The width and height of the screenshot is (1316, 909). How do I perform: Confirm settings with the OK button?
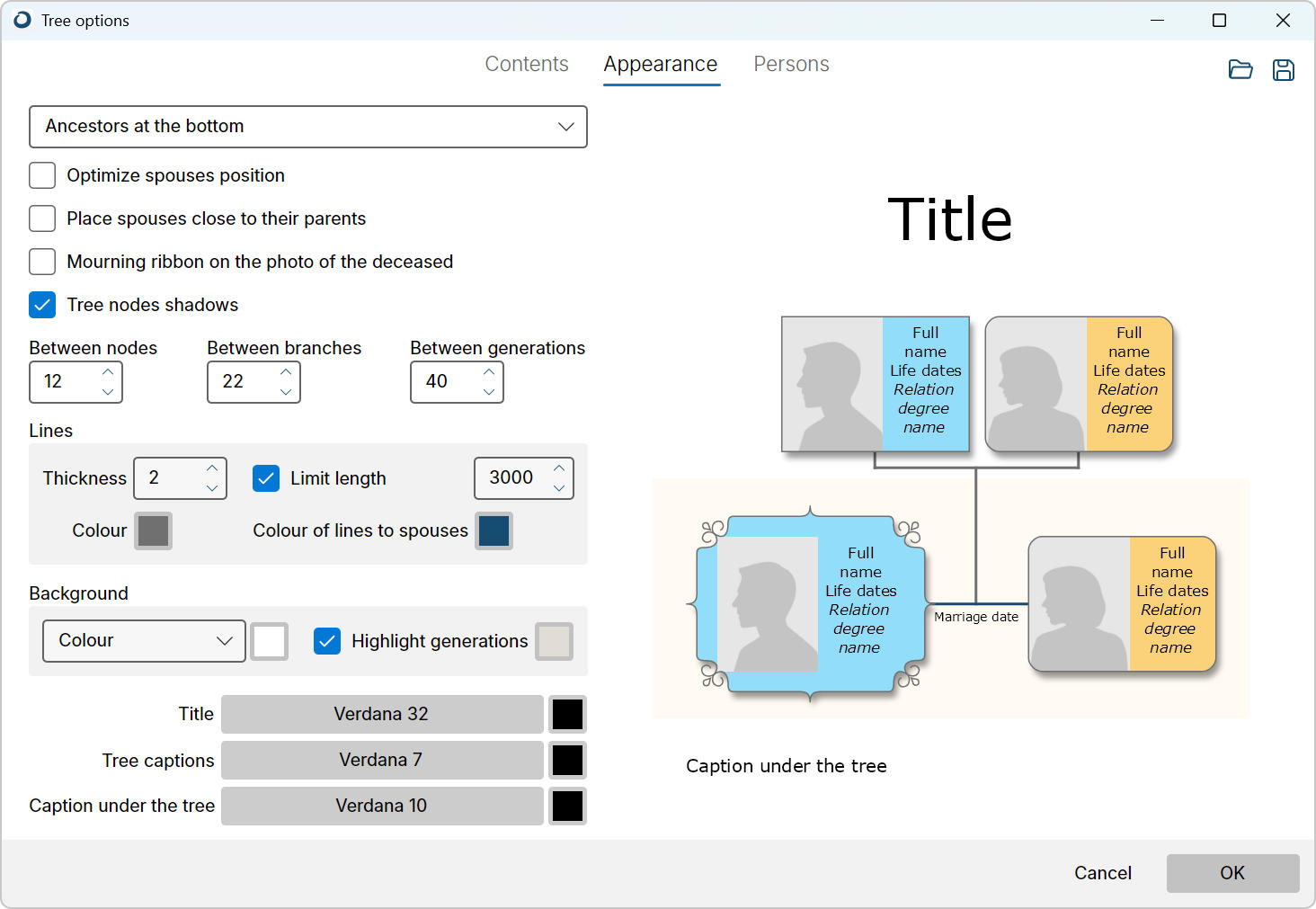[1232, 873]
